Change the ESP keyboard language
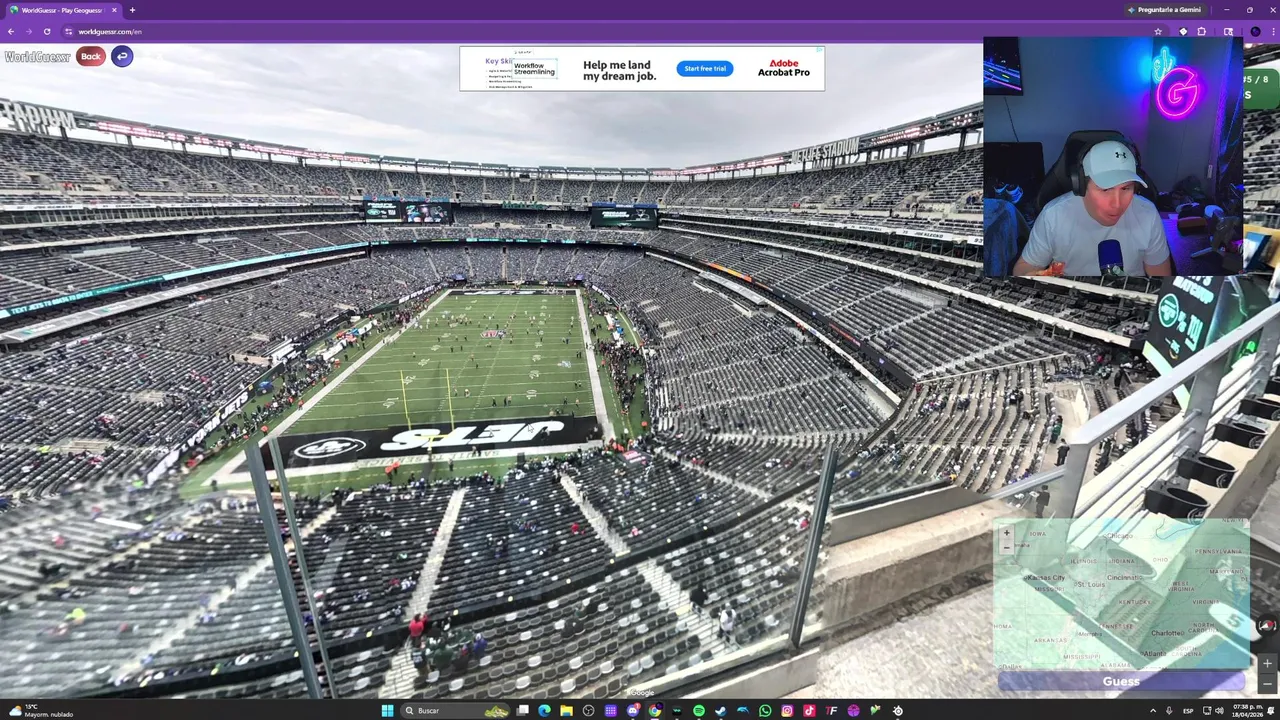1280x720 pixels. [x=1188, y=711]
